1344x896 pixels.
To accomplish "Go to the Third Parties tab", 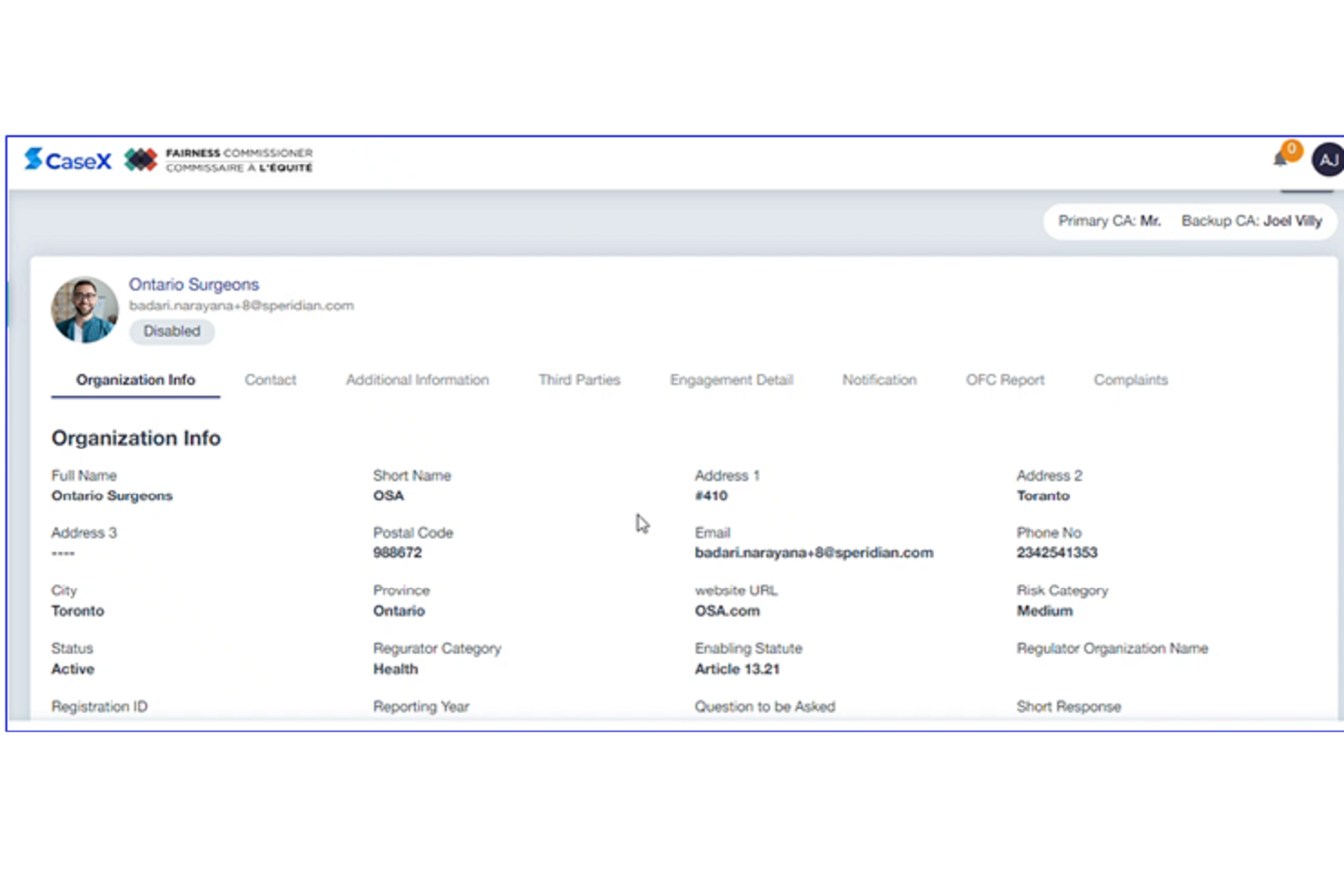I will tap(579, 379).
